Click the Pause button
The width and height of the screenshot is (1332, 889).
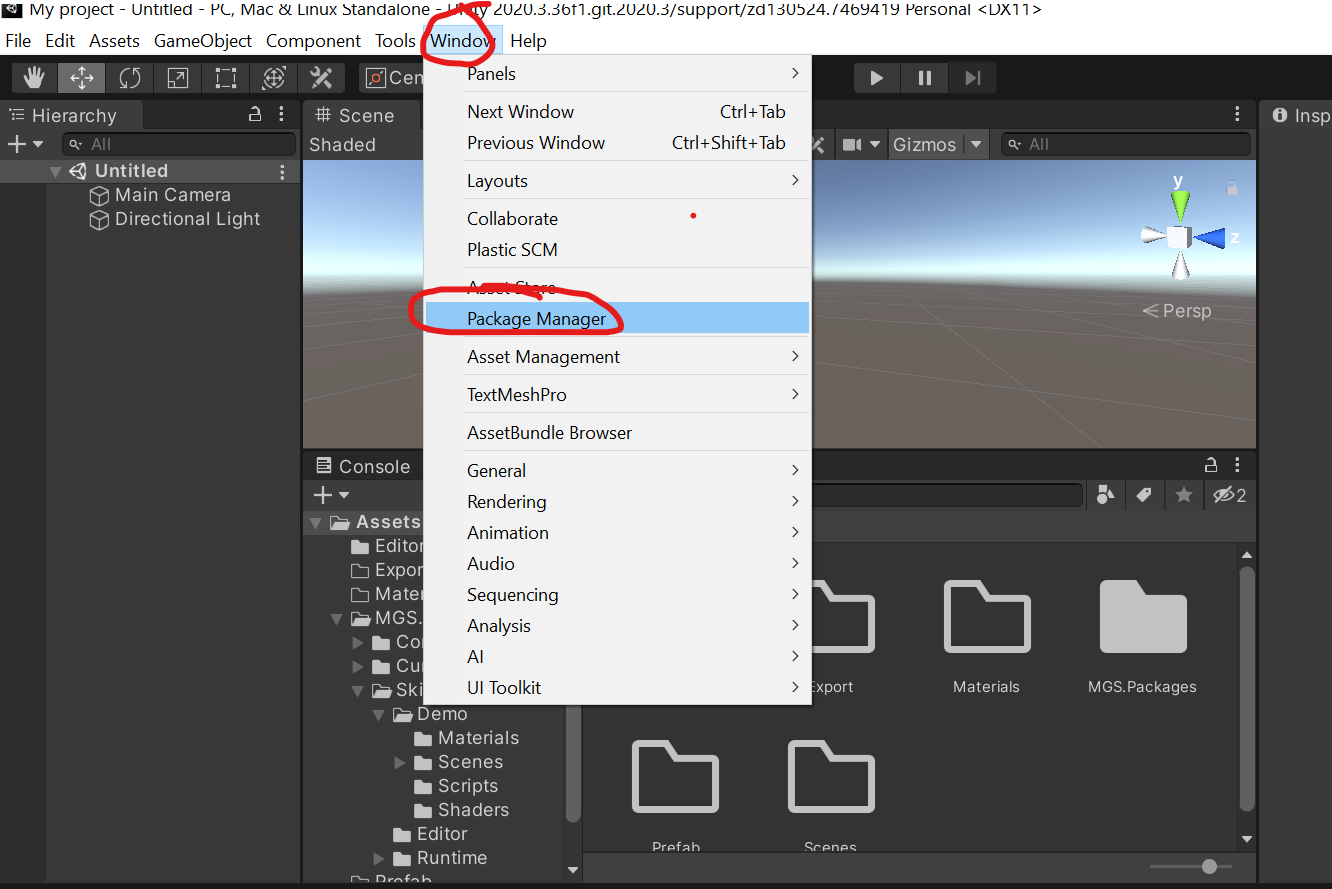click(925, 78)
